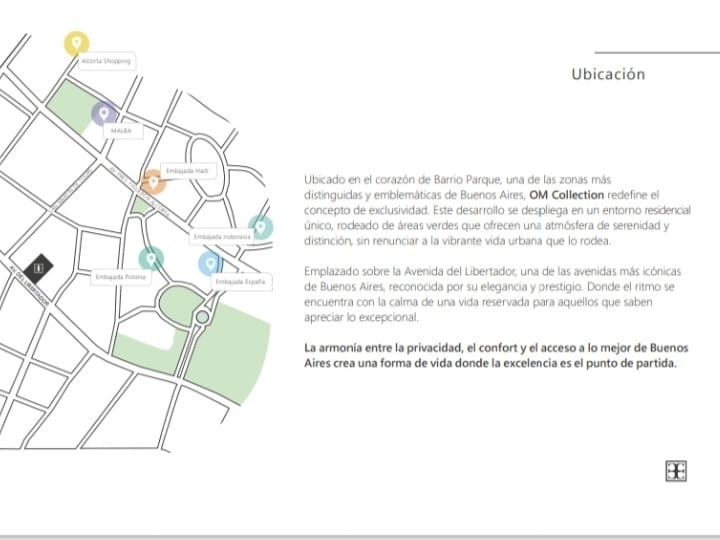Select the teal Embajada Polonia pin
Viewport: 720px width, 540px height.
point(151,258)
